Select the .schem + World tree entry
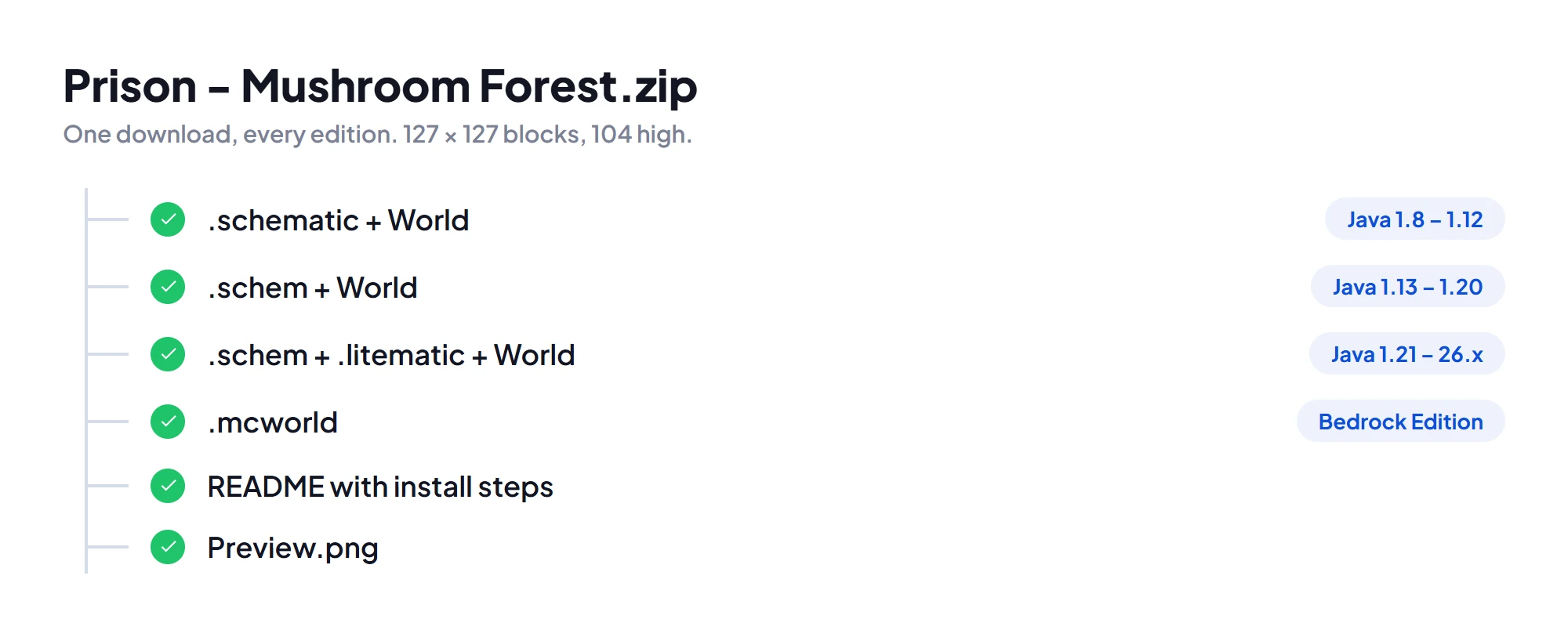Image resolution: width=1568 pixels, height=630 pixels. [312, 288]
